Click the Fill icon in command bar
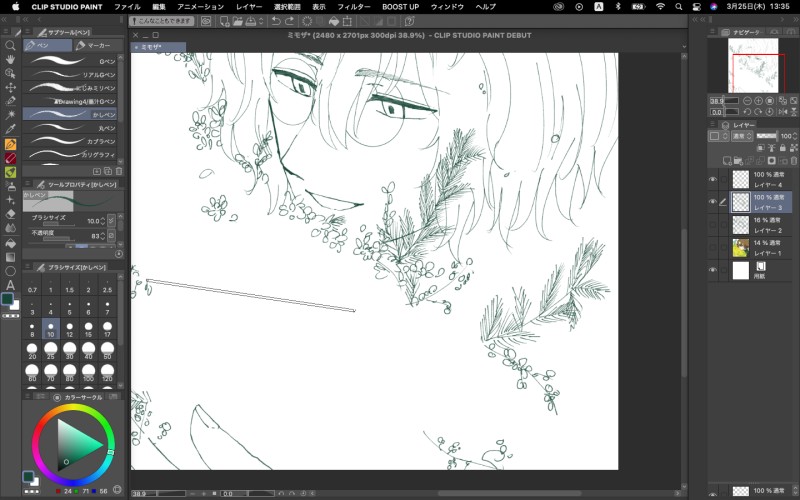Screen dimensions: 800x500 tap(334, 21)
